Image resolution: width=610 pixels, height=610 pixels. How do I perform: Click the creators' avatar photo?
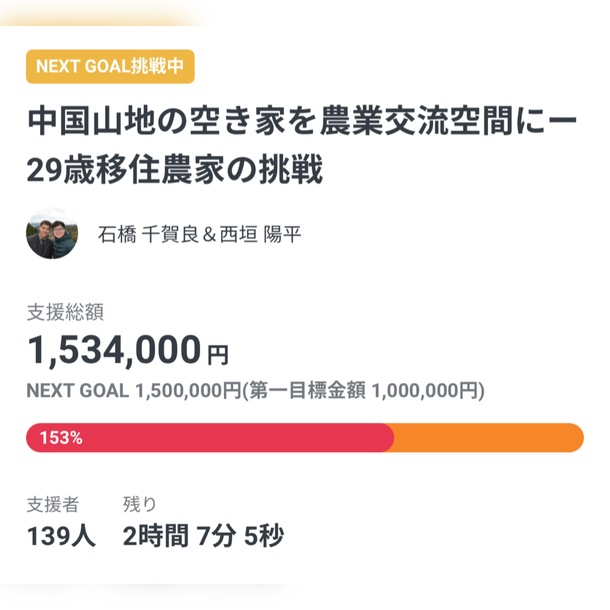pyautogui.click(x=52, y=234)
